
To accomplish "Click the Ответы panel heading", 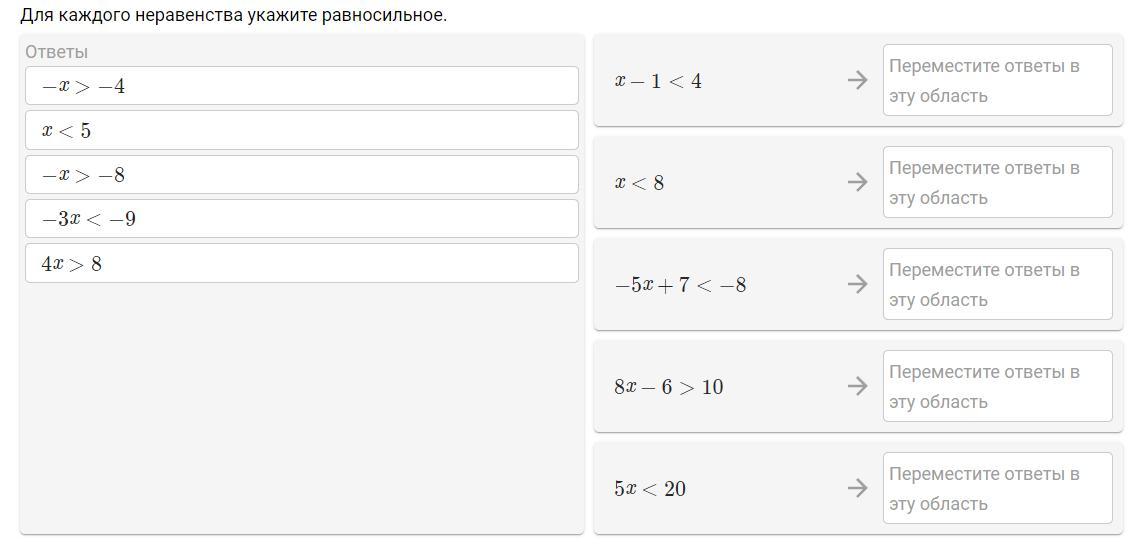I will 57,52.
